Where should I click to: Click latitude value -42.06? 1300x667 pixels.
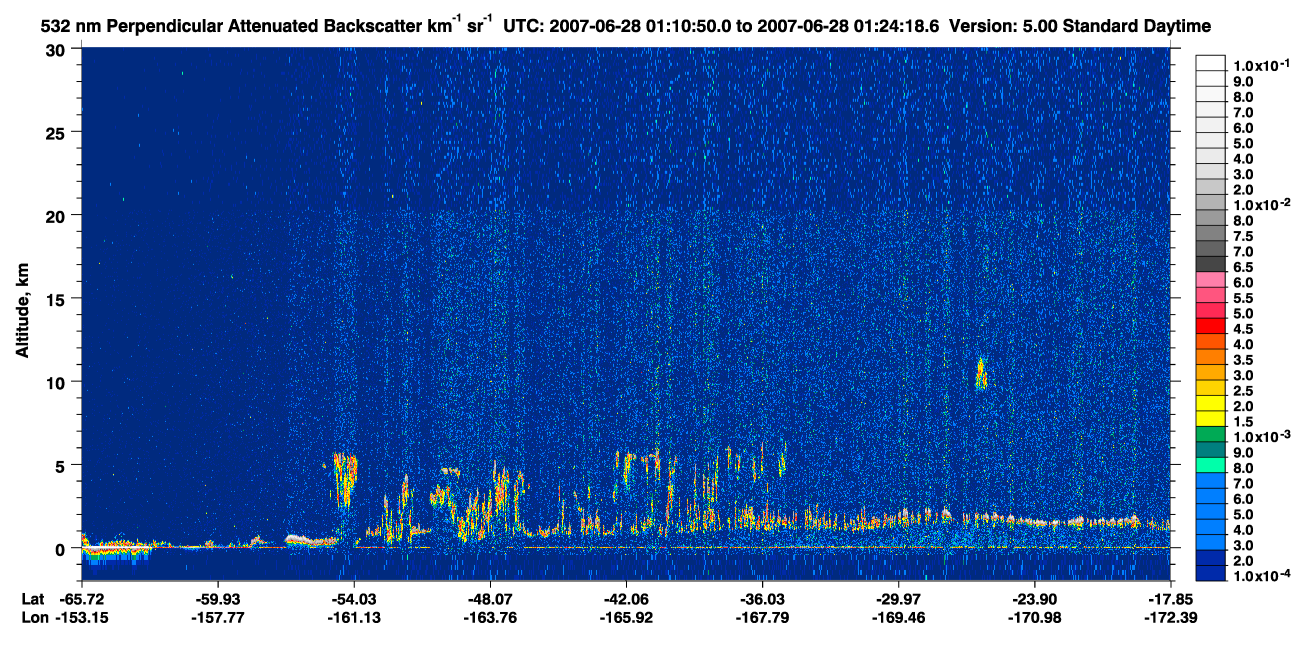626,599
